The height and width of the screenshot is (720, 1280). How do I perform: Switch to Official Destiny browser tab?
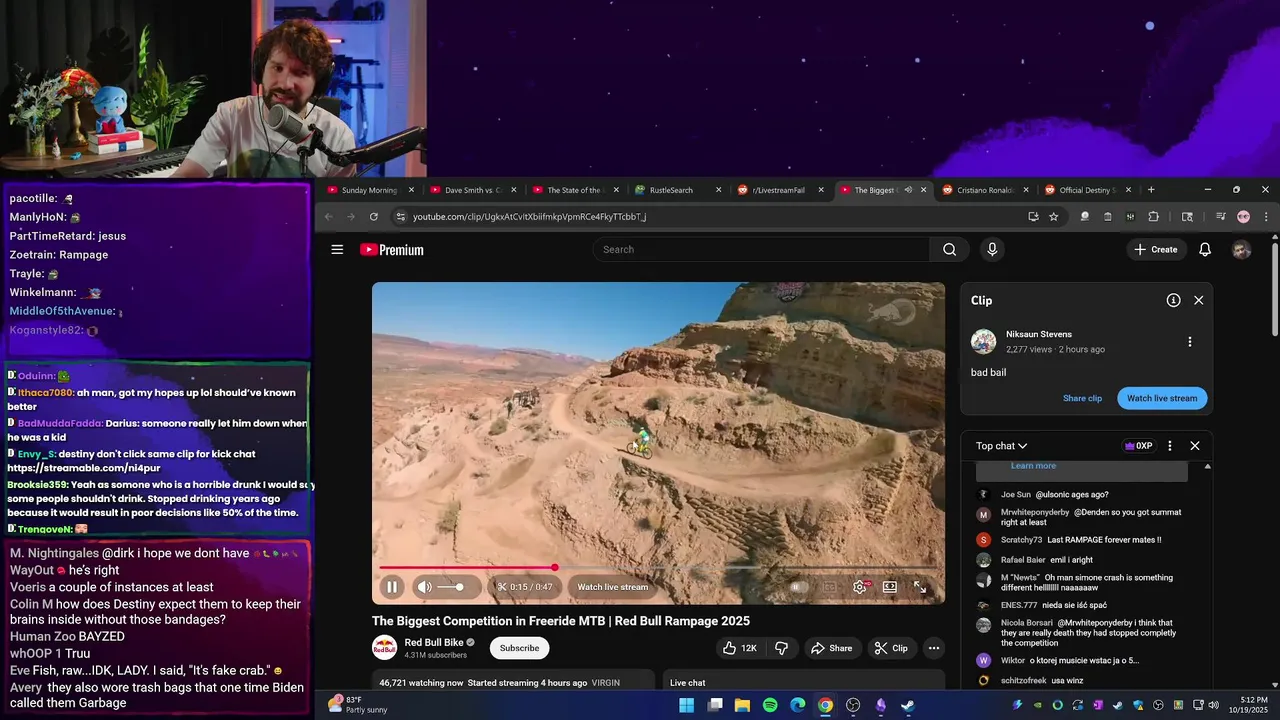[1087, 190]
